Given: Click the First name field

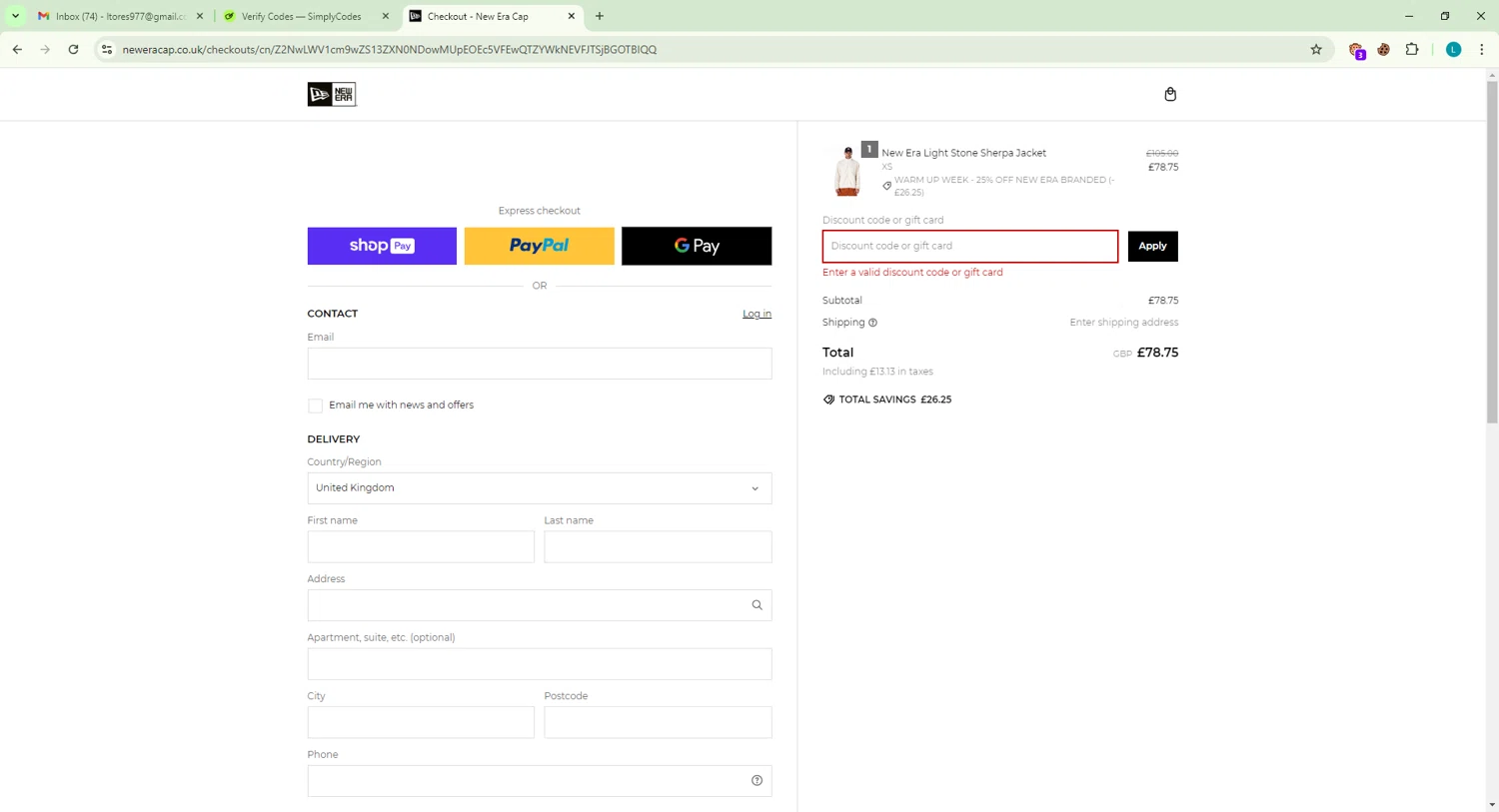Looking at the screenshot, I should [x=421, y=546].
